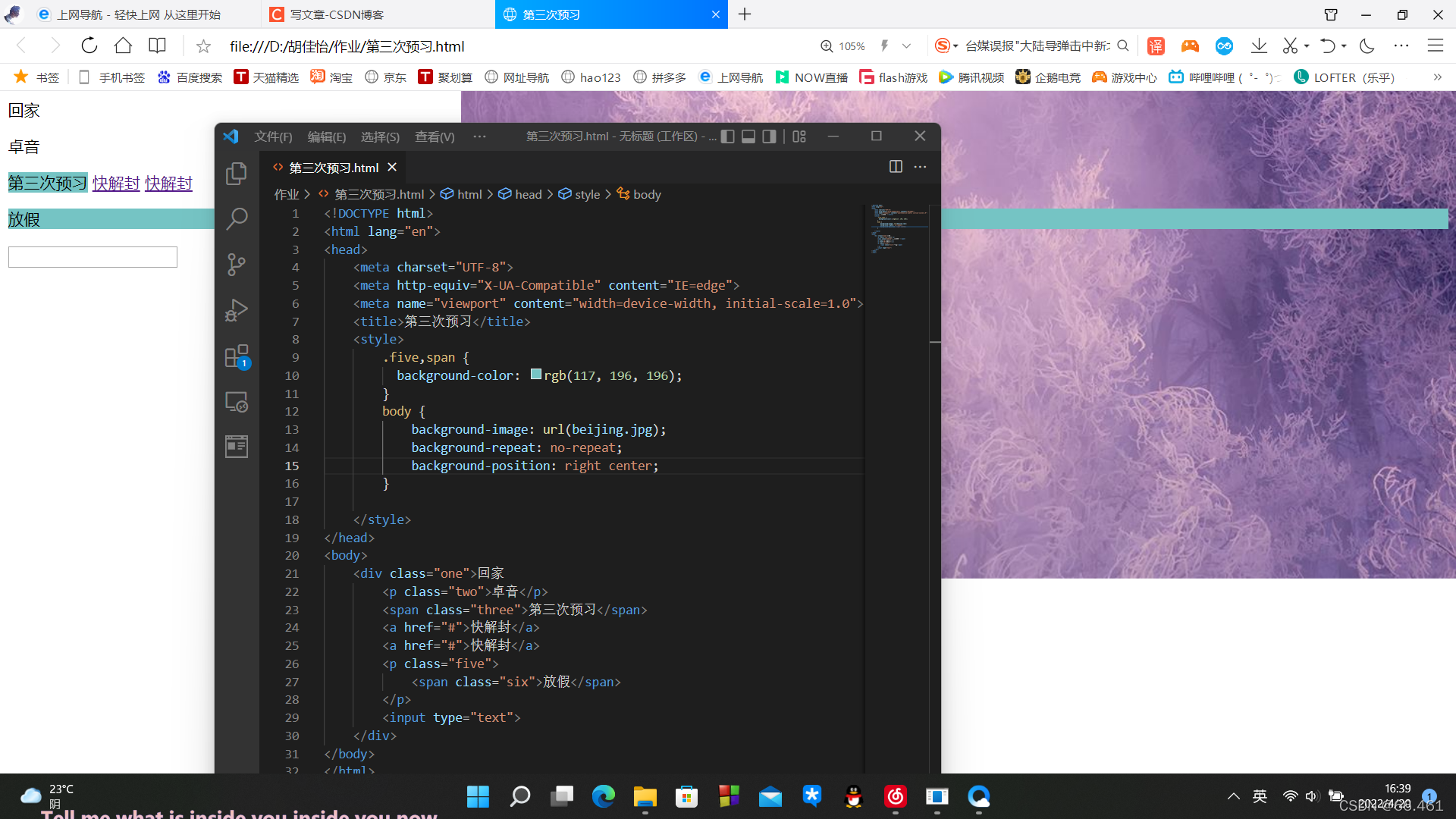
Task: Toggle bottom panel in VS Code
Action: pos(748,136)
